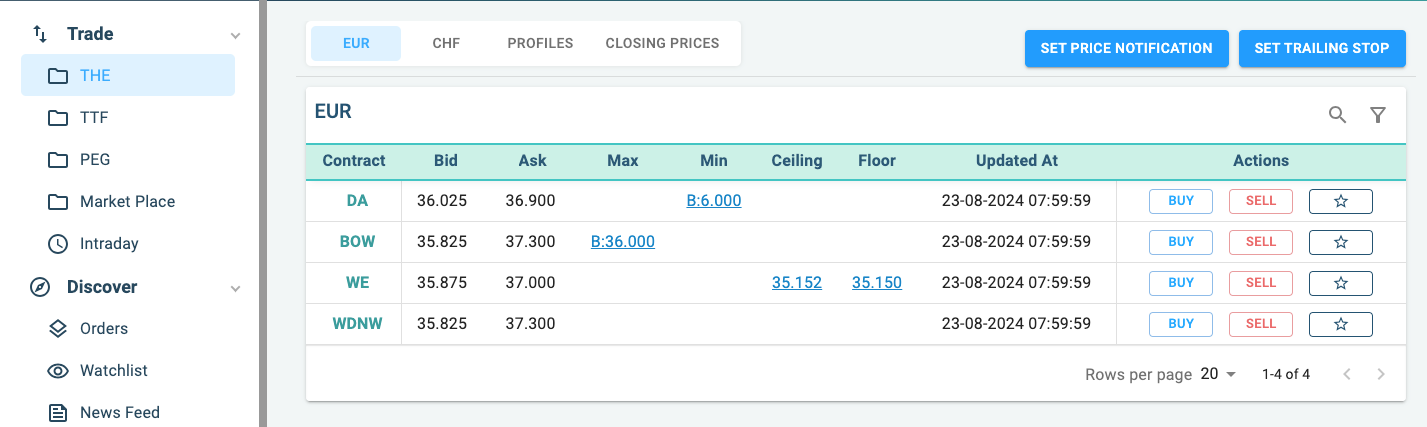Select the News Feed icon in sidebar
This screenshot has width=1427, height=427.
click(x=58, y=412)
